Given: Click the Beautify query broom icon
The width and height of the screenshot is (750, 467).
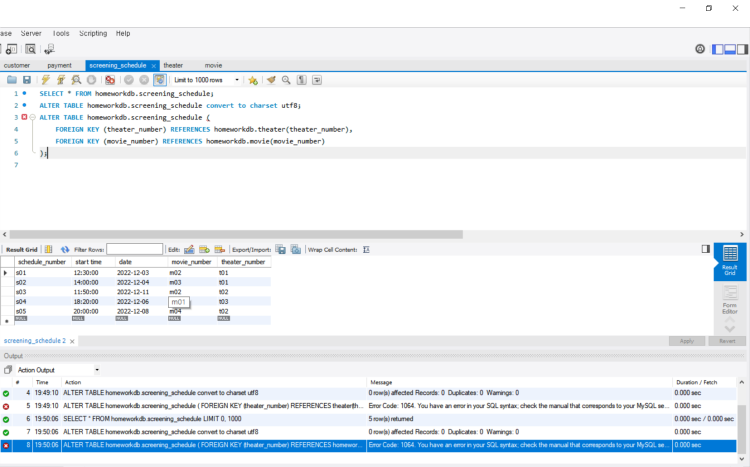Looking at the screenshot, I should (x=270, y=80).
